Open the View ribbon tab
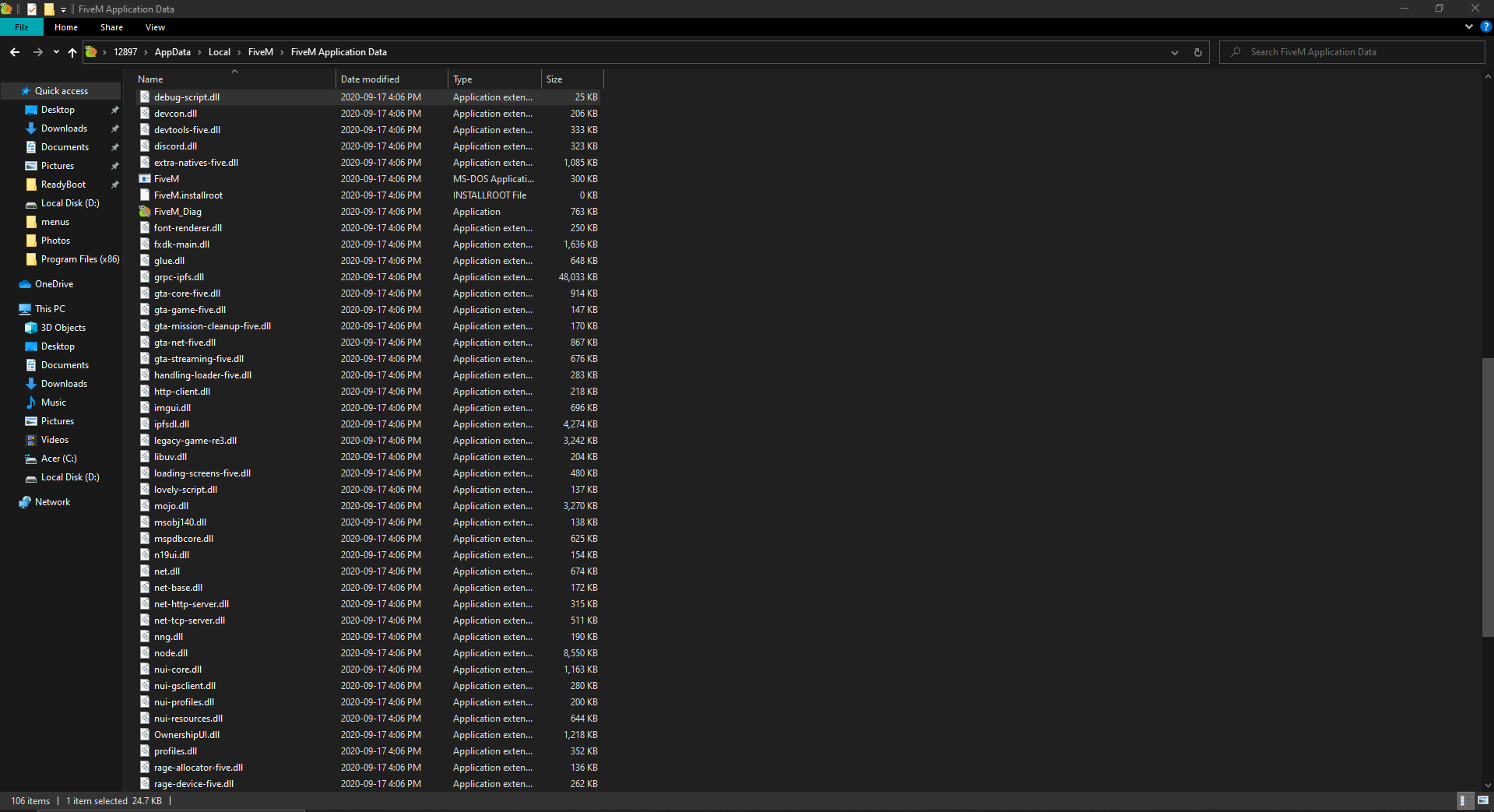The width and height of the screenshot is (1494, 812). 155,27
